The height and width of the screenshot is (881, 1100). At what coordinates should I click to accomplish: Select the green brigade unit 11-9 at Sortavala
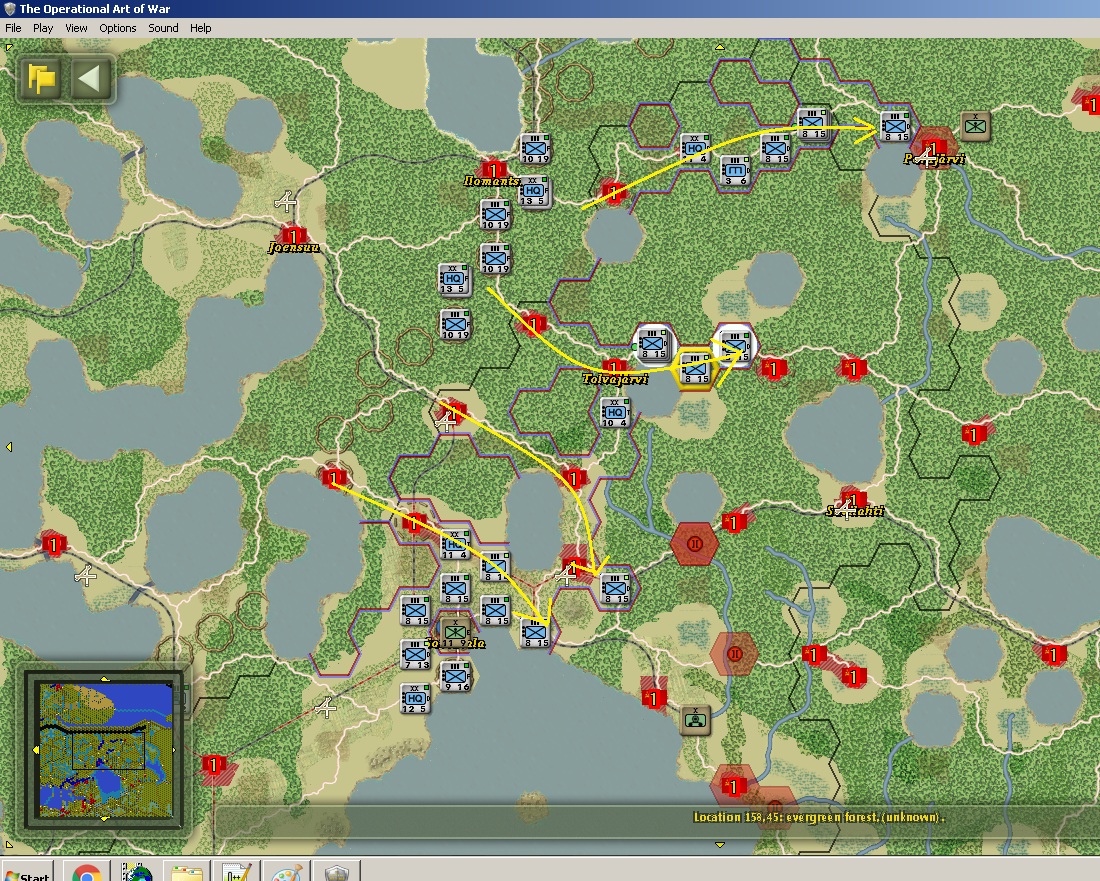453,633
